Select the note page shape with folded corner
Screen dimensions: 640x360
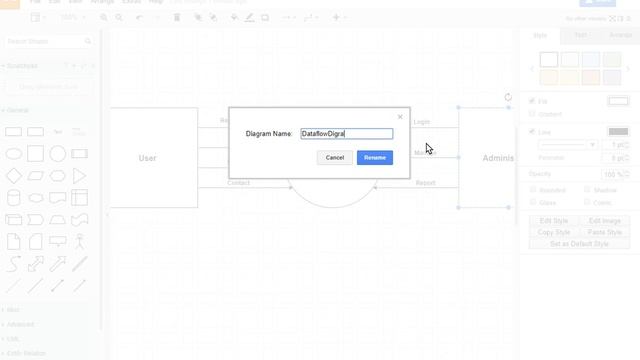[x=13, y=241]
